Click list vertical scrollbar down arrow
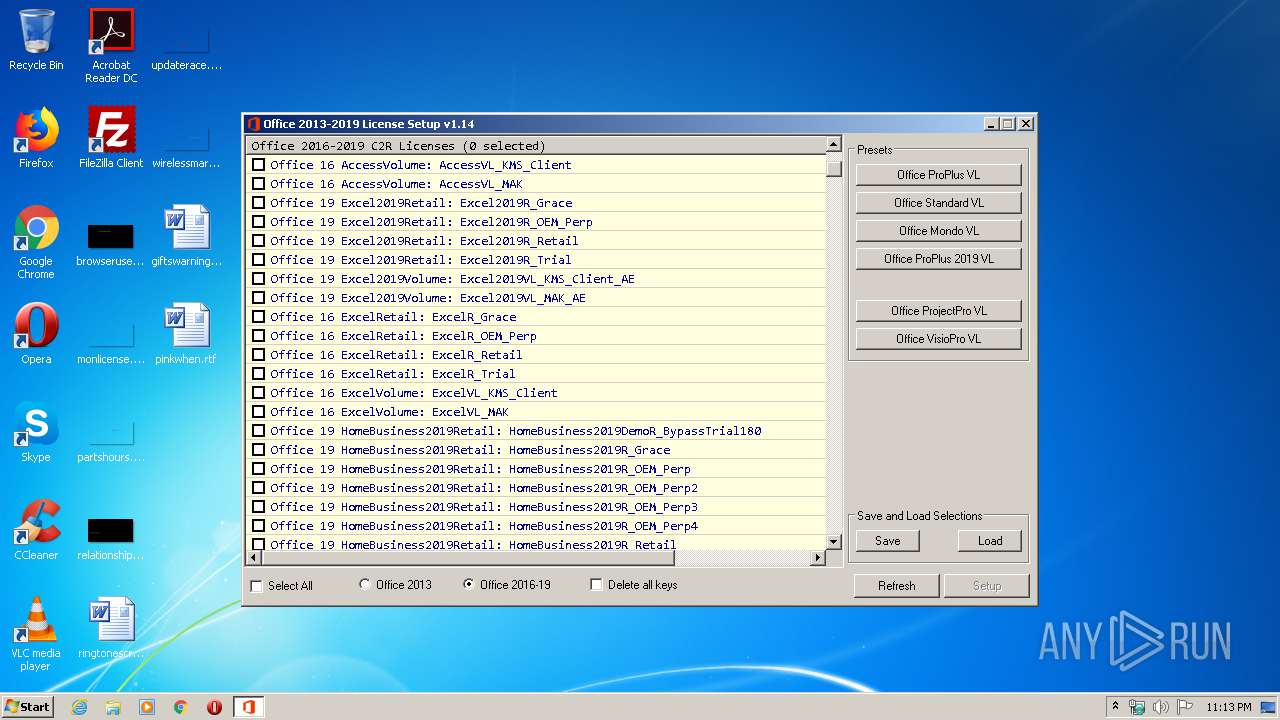Screen dimensions: 1280x720 pyautogui.click(x=834, y=542)
